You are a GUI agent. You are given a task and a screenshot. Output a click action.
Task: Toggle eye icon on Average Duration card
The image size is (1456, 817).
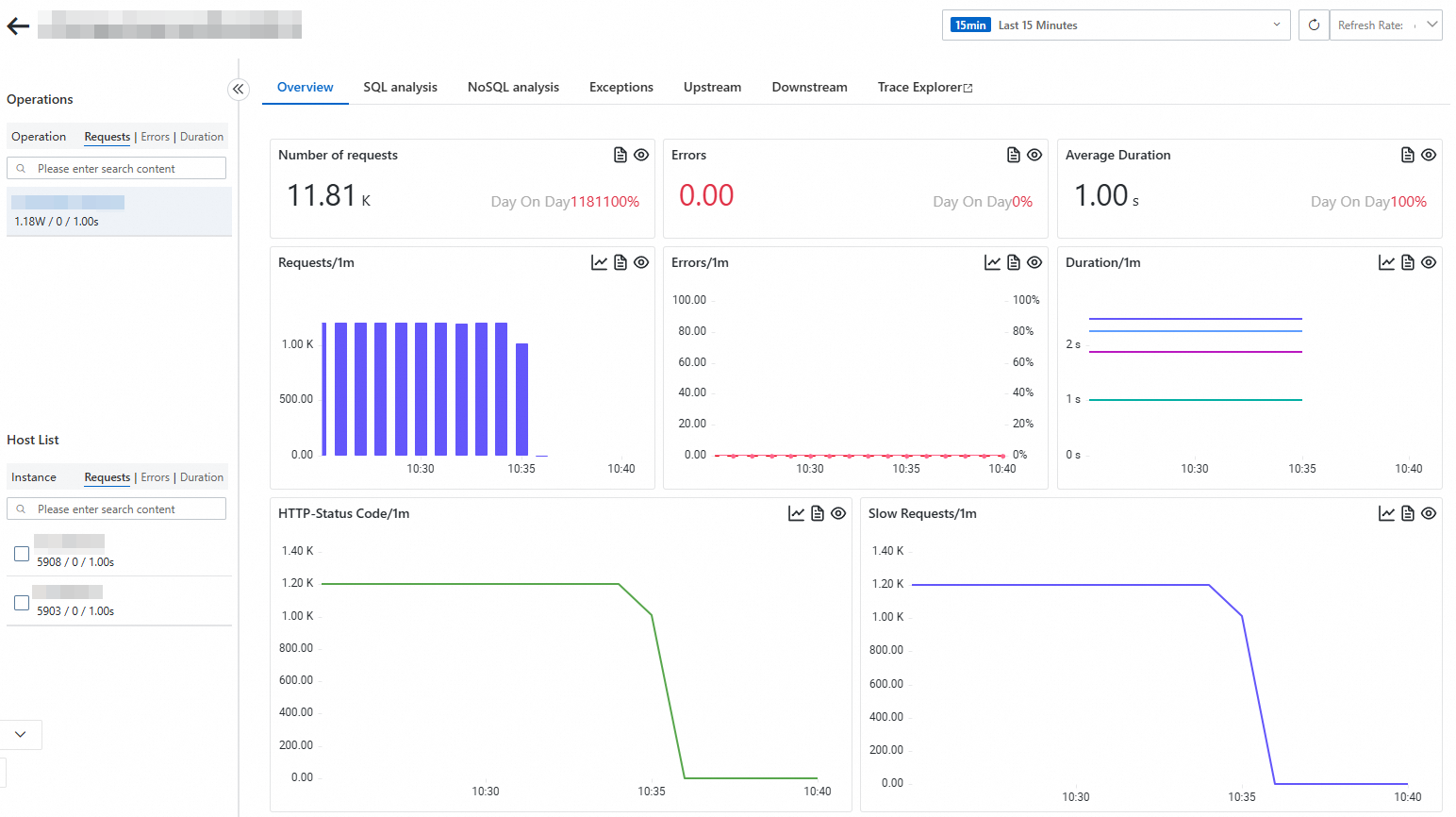tap(1429, 155)
